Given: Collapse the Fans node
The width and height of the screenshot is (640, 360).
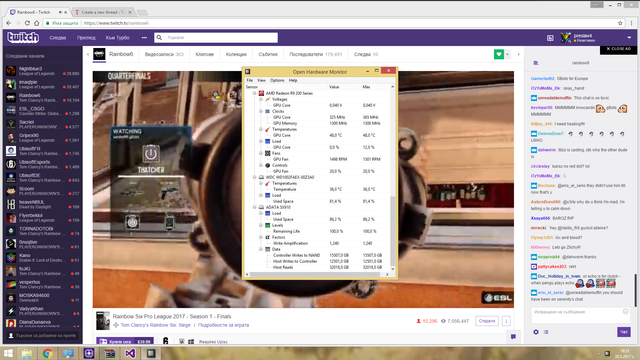Looking at the screenshot, I should 261,153.
